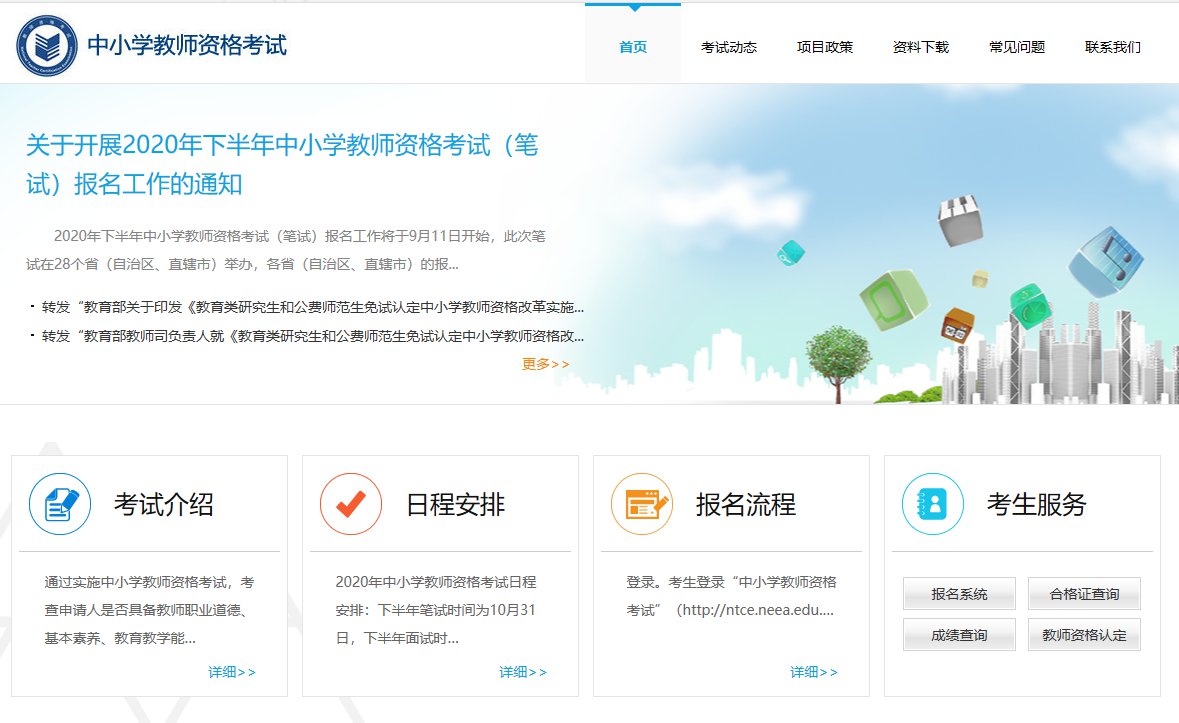Open the 首页 navigation tab
1179x723 pixels.
tap(633, 47)
